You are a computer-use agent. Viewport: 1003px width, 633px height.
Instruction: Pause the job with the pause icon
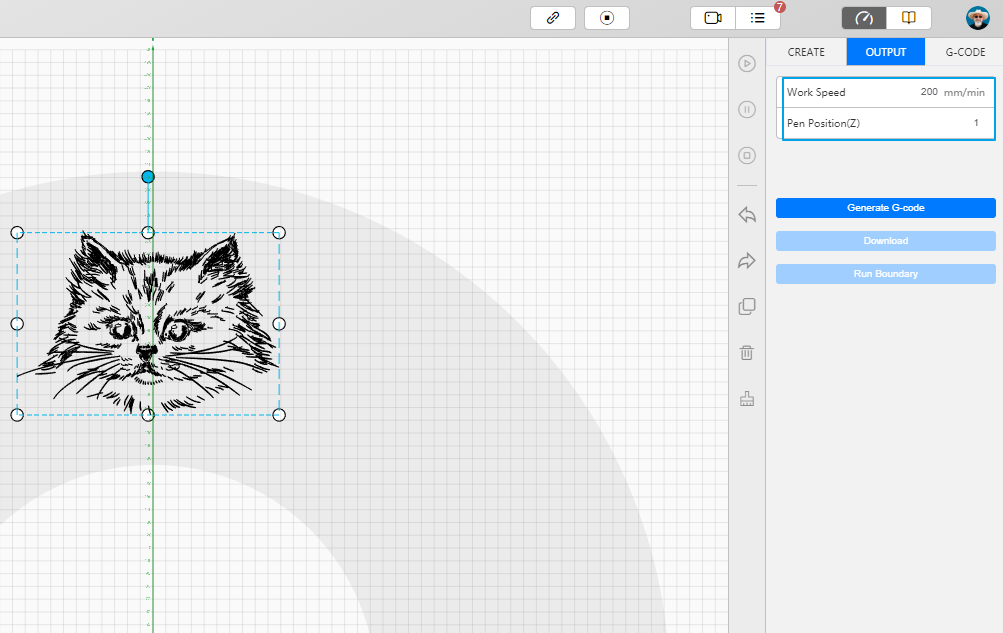[x=746, y=109]
